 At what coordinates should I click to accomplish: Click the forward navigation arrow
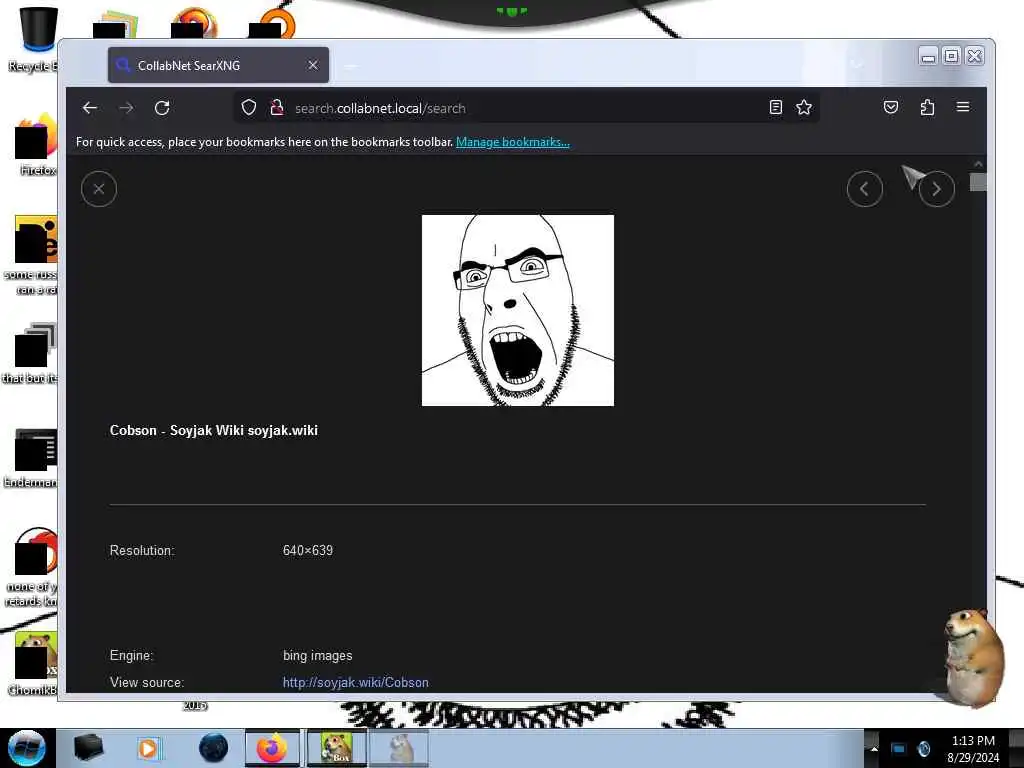(x=127, y=108)
